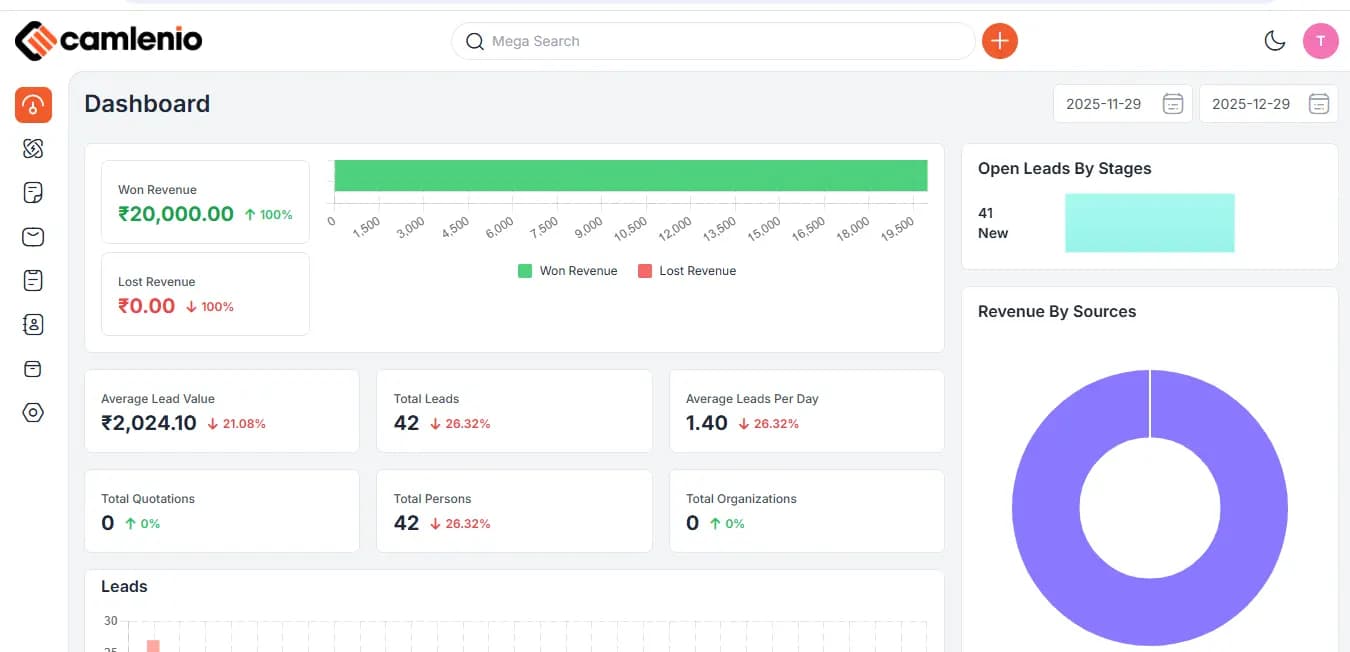The height and width of the screenshot is (652, 1350).
Task: Click the "30" y-axis label in Leads chart
Action: [110, 621]
